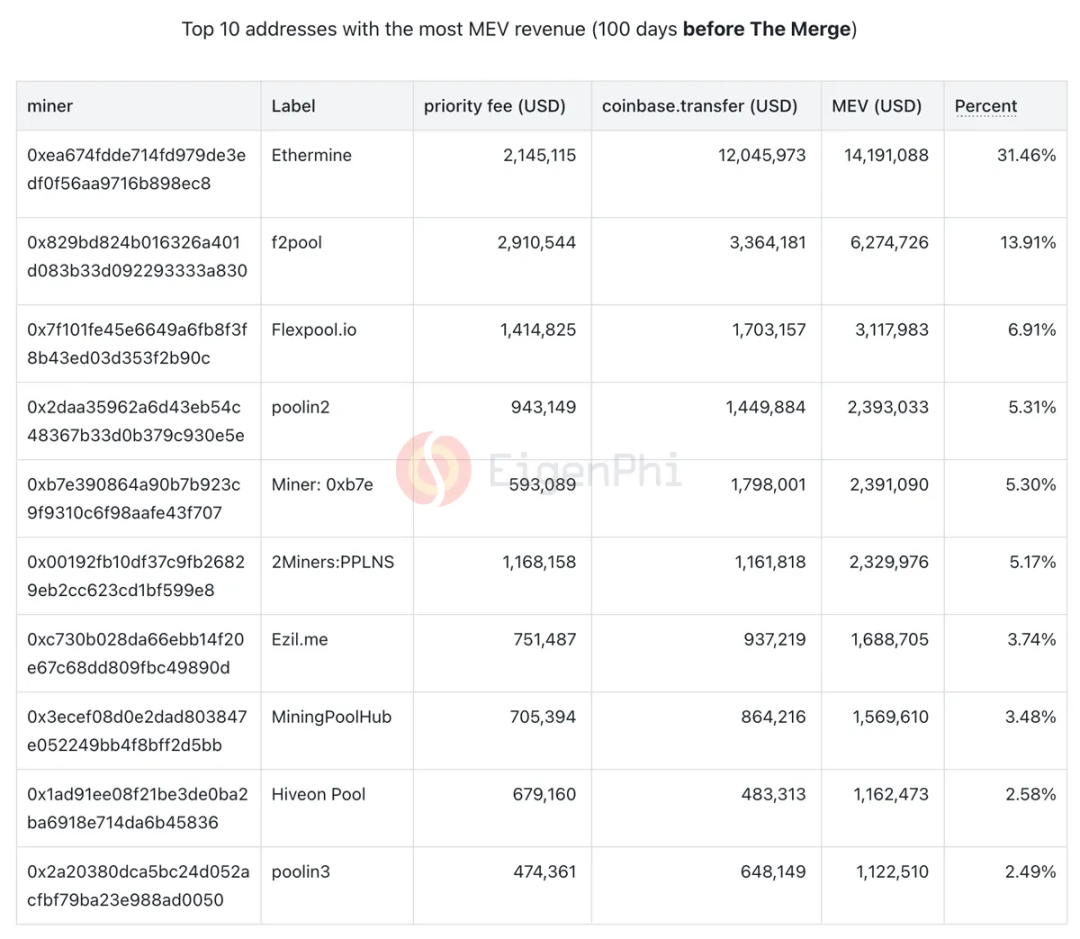This screenshot has height=939, width=1080.
Task: Select Ethermine's 31.46% percent value
Action: (1030, 156)
